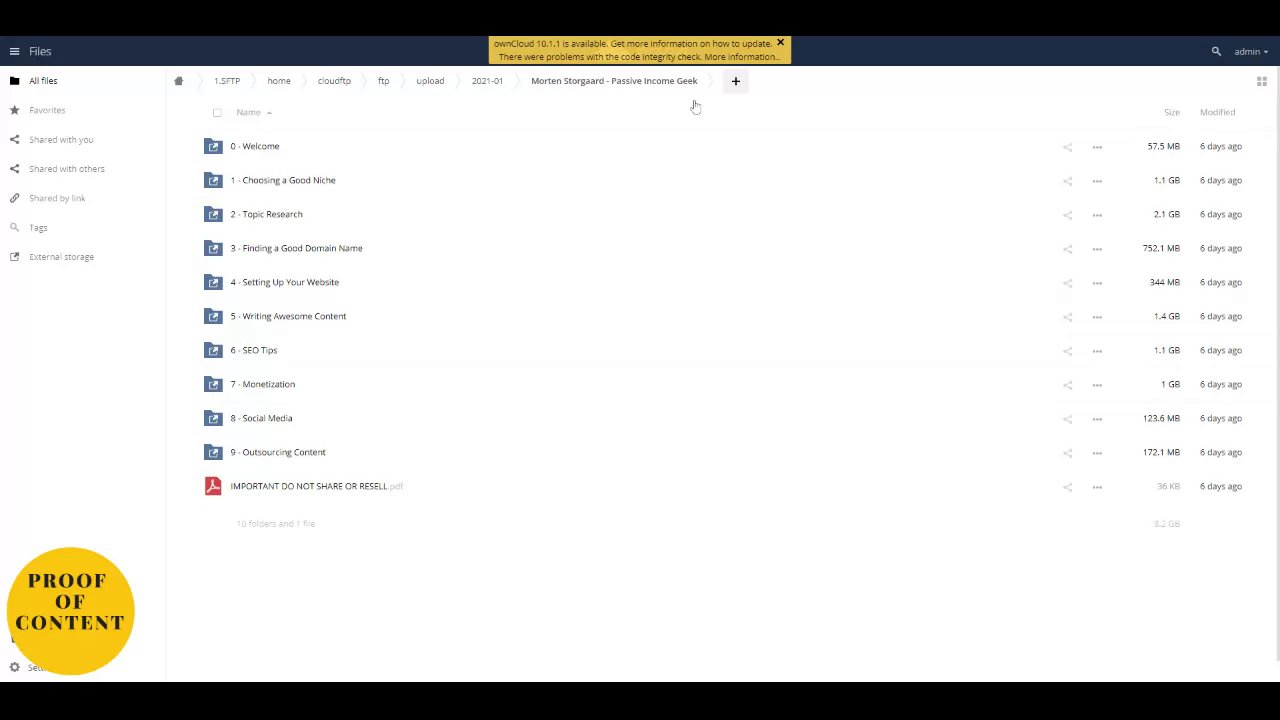Share 5 - Writing Awesome Content folder

coord(1067,317)
